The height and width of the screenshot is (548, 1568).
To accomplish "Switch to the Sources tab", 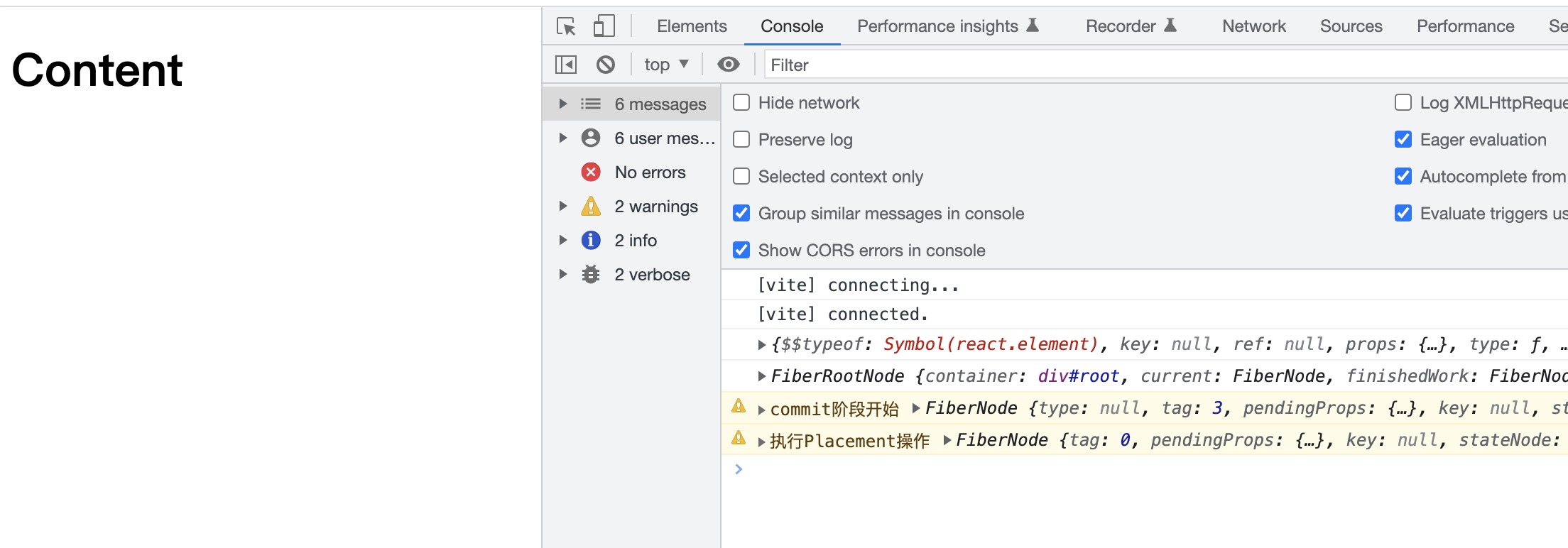I will 1351,26.
